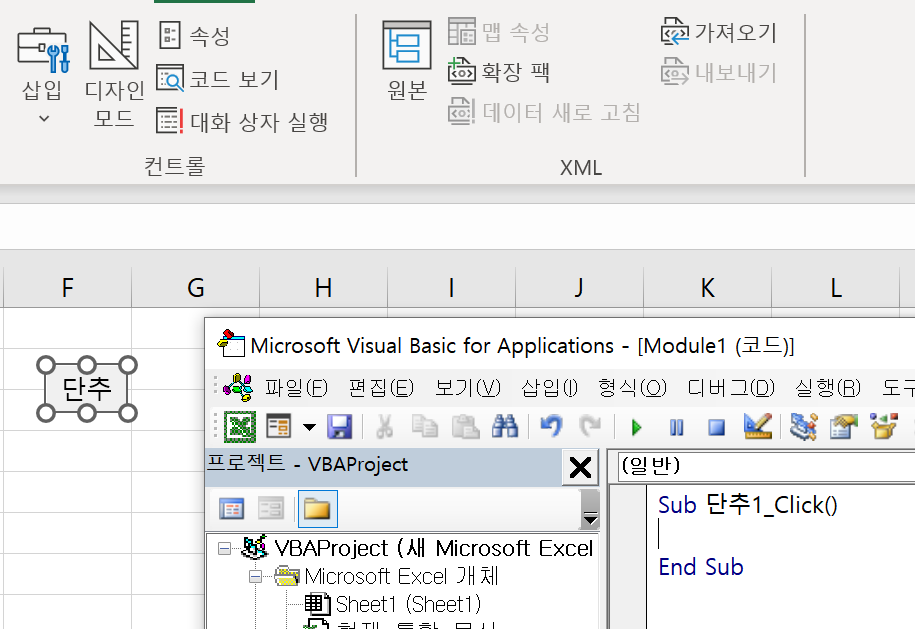
Task: Click the Break pause icon
Action: (676, 428)
